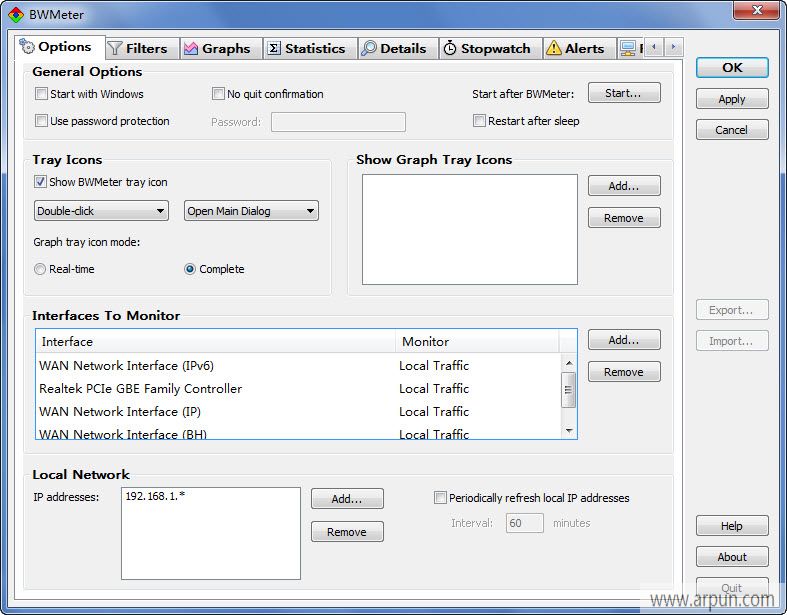Click the Monitor column header
The width and height of the screenshot is (787, 615).
point(477,341)
